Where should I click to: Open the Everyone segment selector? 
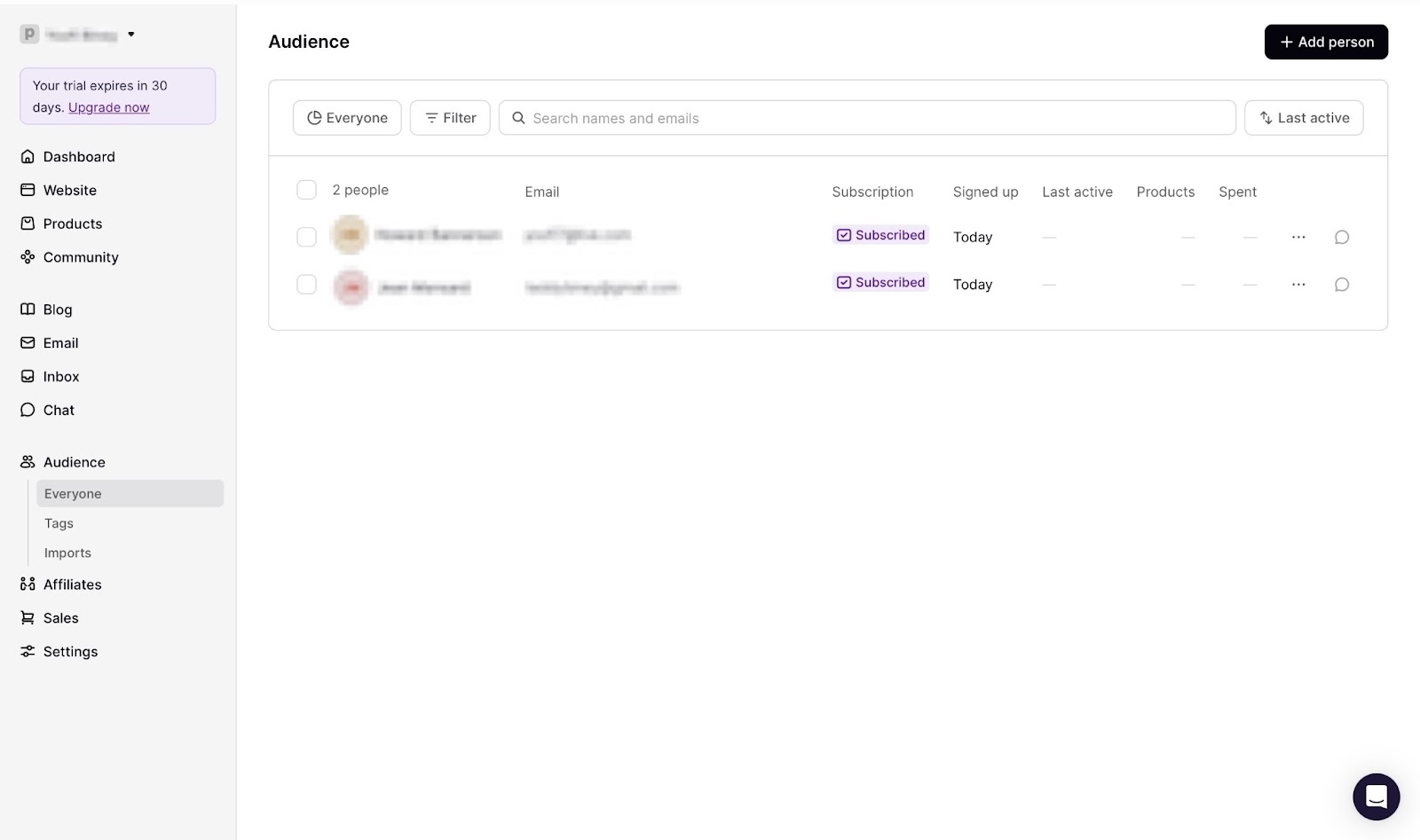[x=347, y=118]
